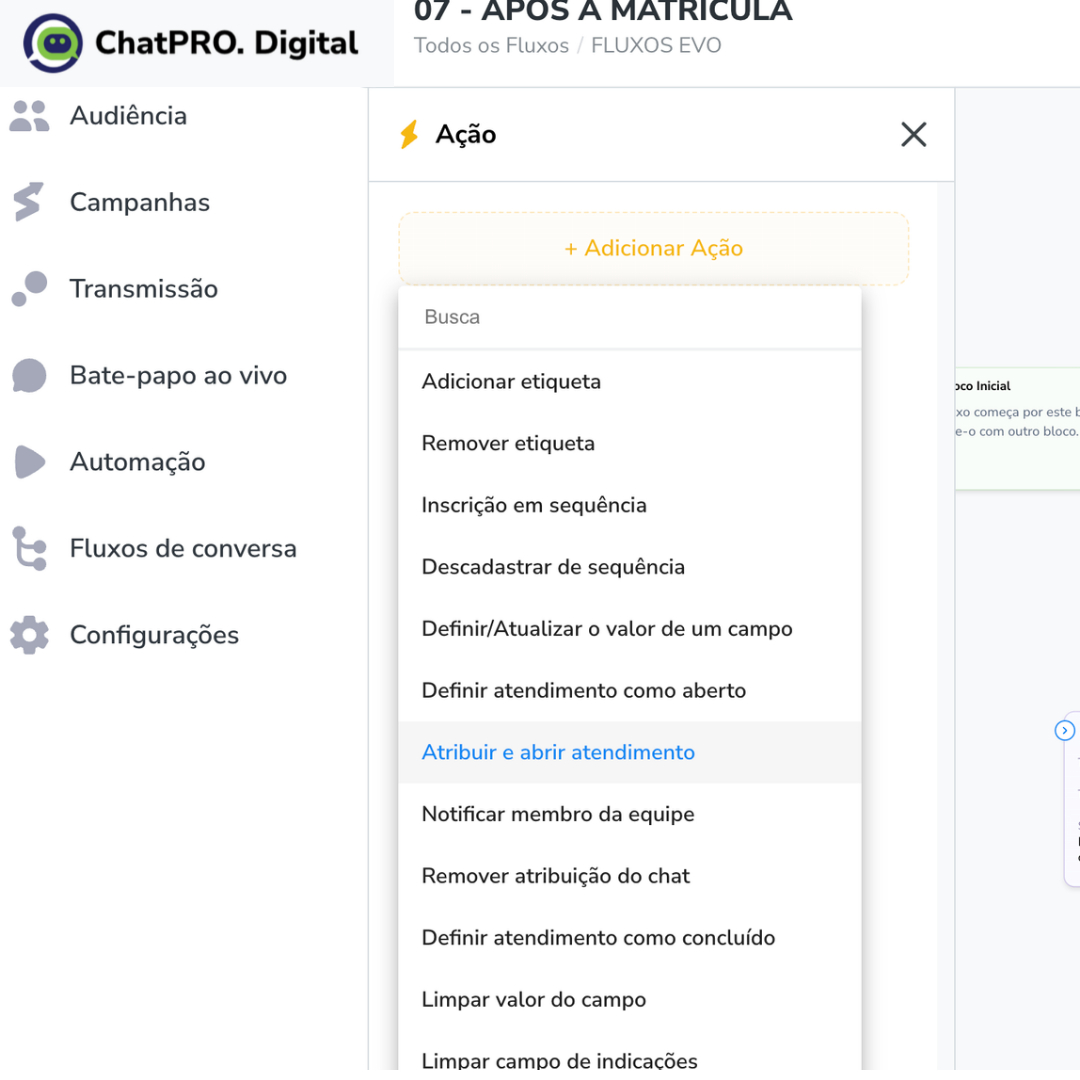Select Fluxos de conversa
This screenshot has width=1080, height=1080.
pos(183,548)
